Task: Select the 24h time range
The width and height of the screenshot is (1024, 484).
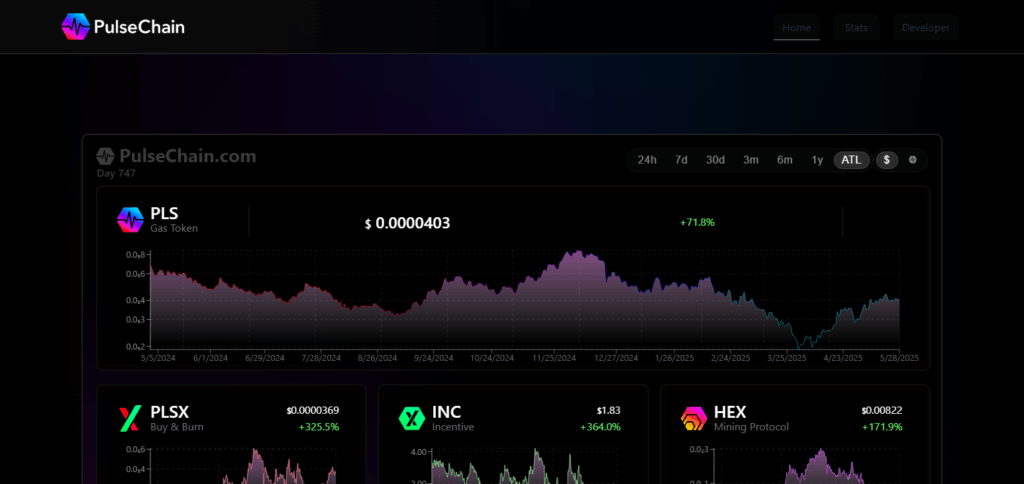Action: tap(647, 160)
